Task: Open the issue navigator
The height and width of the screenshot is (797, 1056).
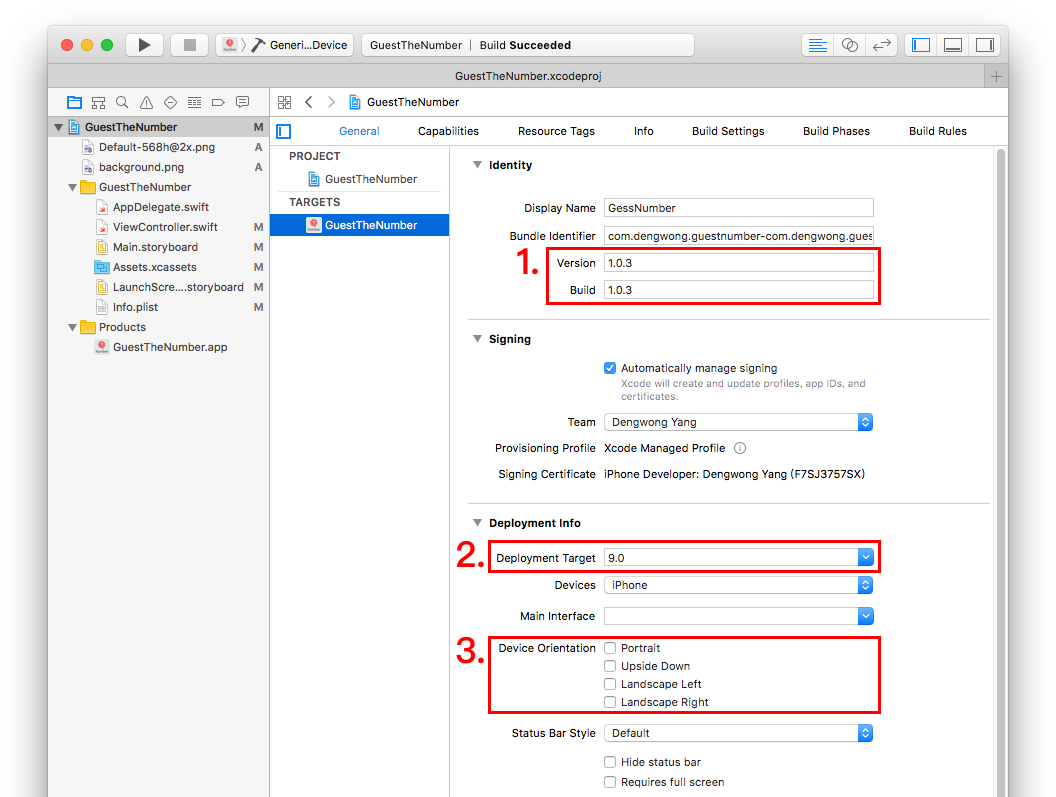Action: pyautogui.click(x=146, y=102)
